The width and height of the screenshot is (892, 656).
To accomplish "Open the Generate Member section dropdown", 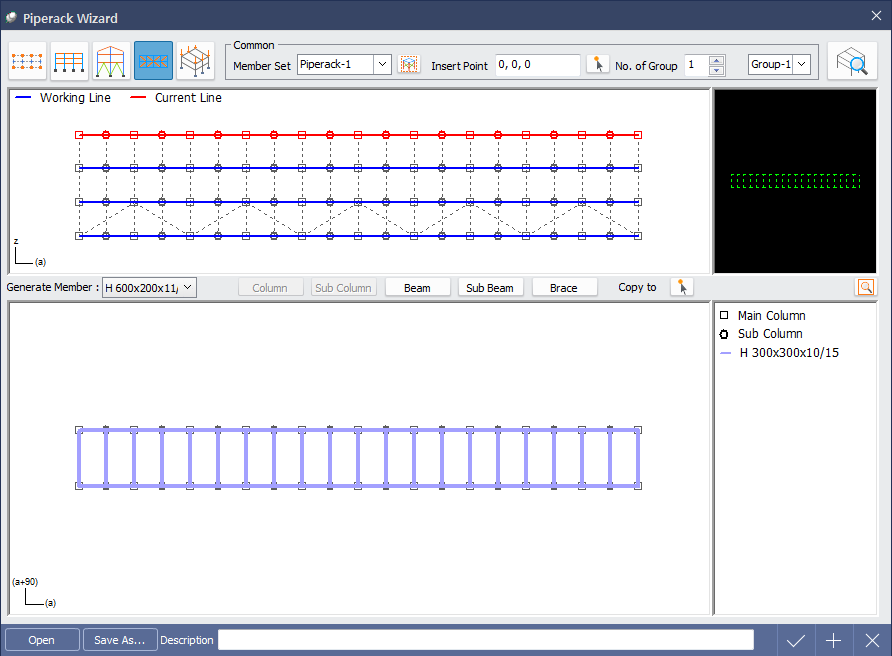I will [189, 288].
